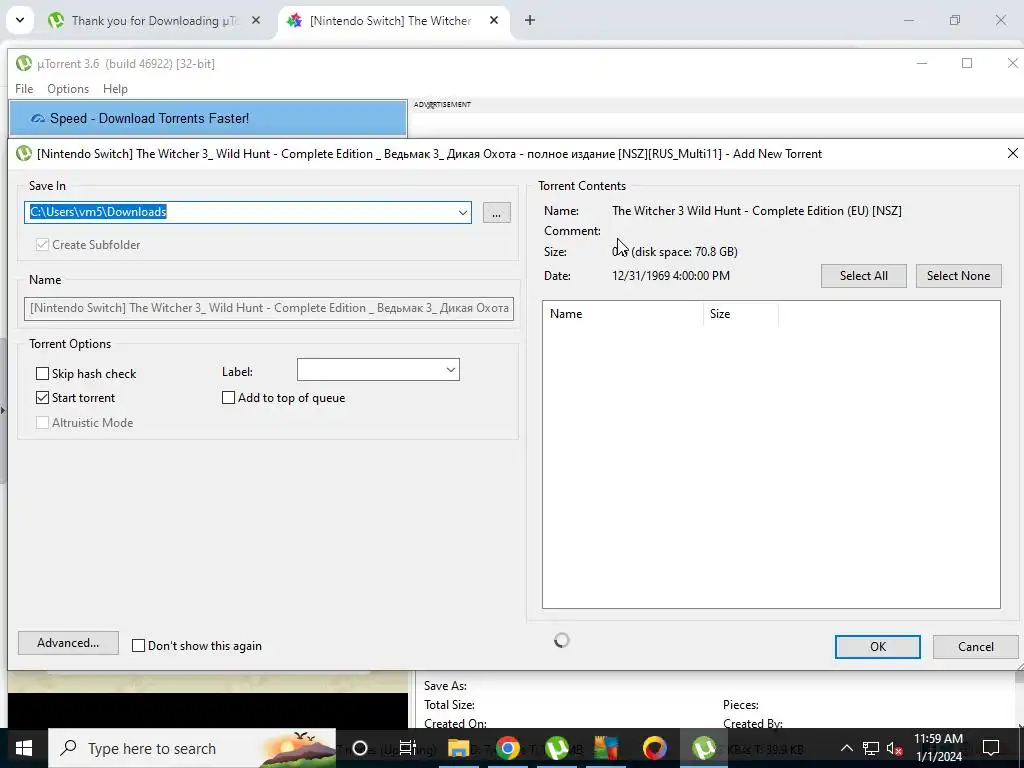This screenshot has height=768, width=1024.
Task: Click the date '12/31/1969 4:00:00 PM'
Action: [671, 276]
